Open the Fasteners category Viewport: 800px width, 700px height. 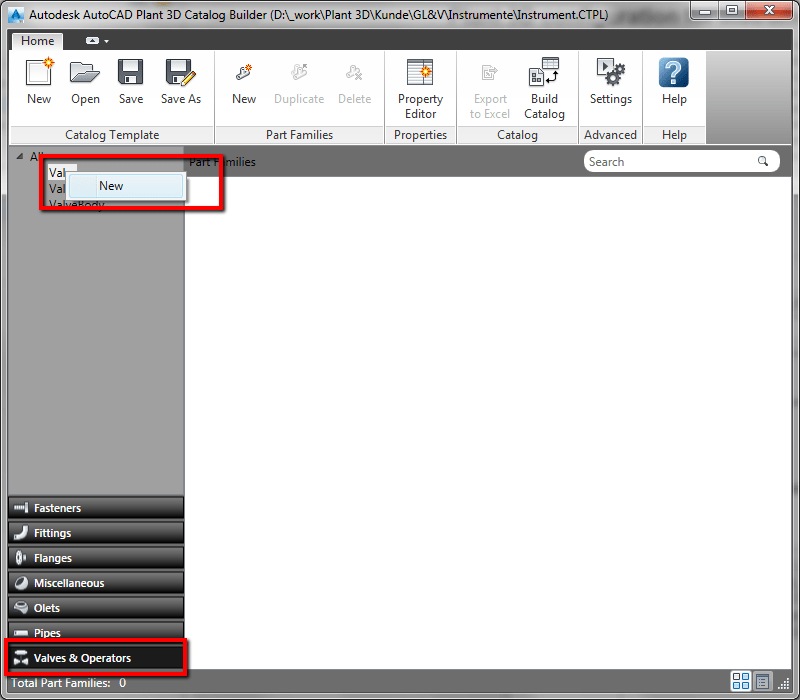click(96, 508)
